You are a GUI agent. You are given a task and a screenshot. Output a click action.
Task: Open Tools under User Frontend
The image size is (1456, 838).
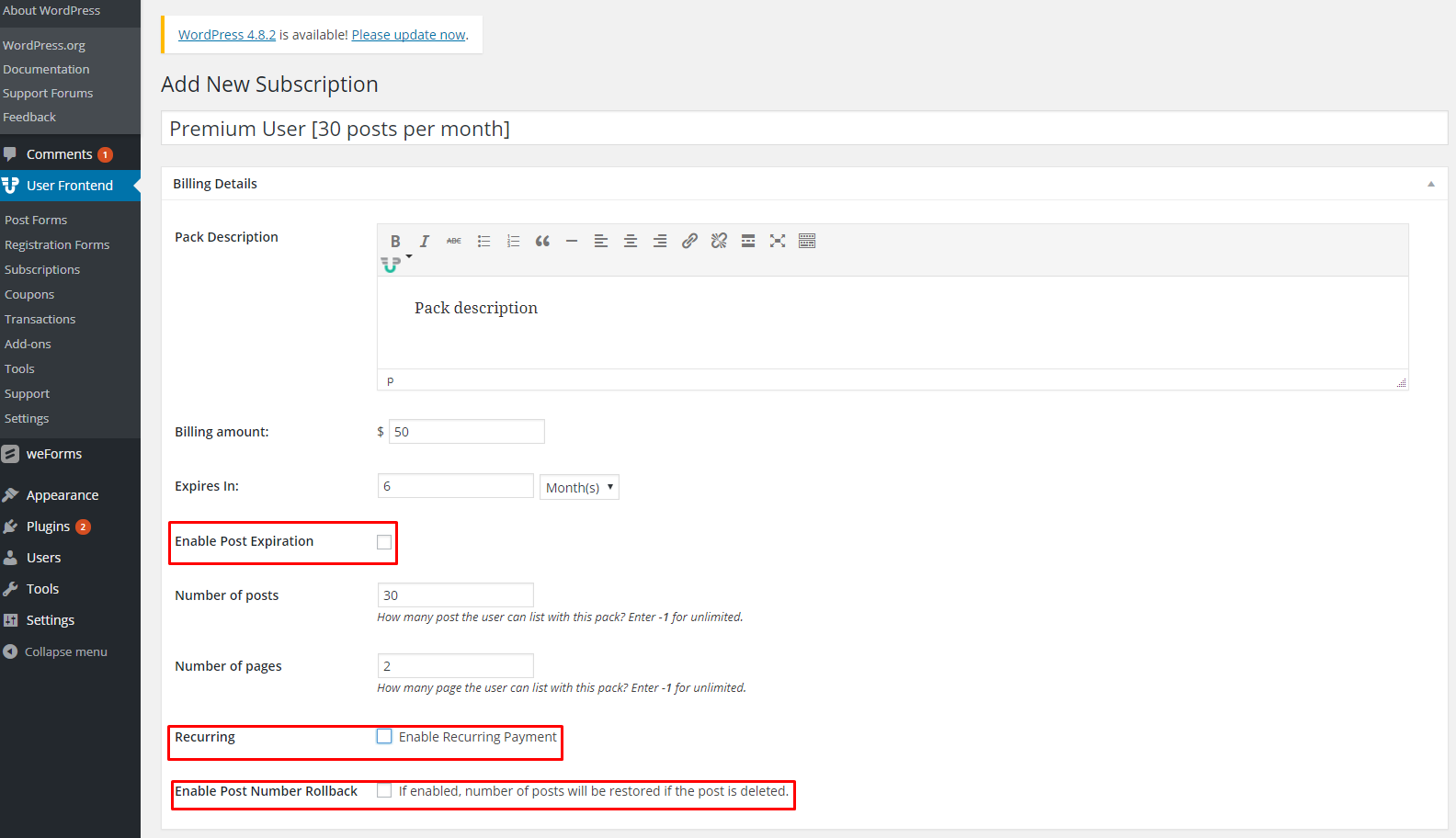[x=19, y=369]
